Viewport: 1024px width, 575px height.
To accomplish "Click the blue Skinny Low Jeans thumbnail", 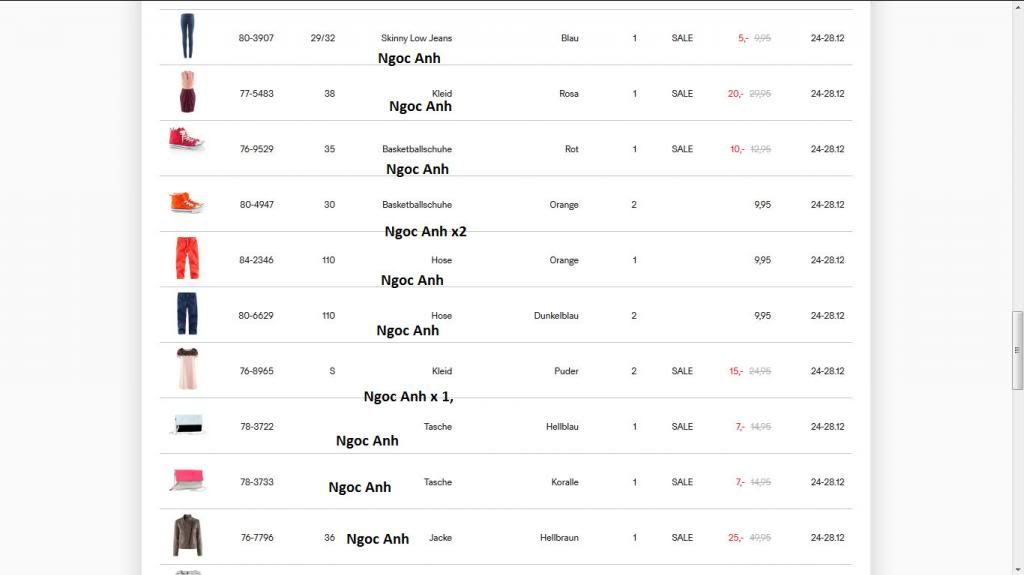I will click(x=187, y=36).
